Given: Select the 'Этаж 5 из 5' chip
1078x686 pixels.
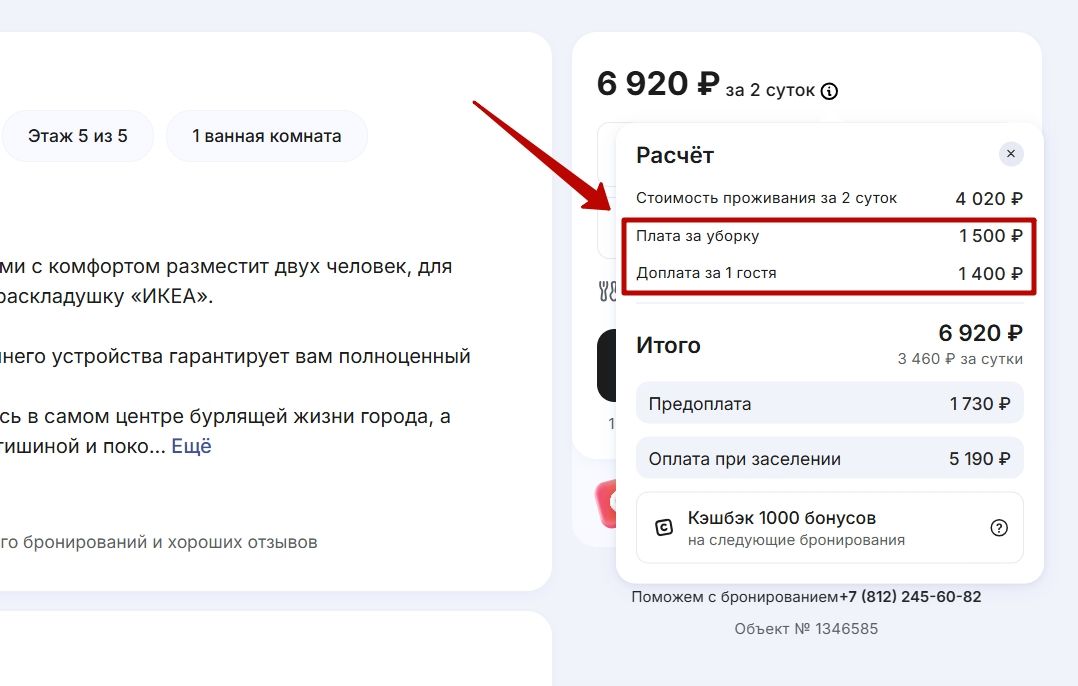Looking at the screenshot, I should [x=78, y=136].
